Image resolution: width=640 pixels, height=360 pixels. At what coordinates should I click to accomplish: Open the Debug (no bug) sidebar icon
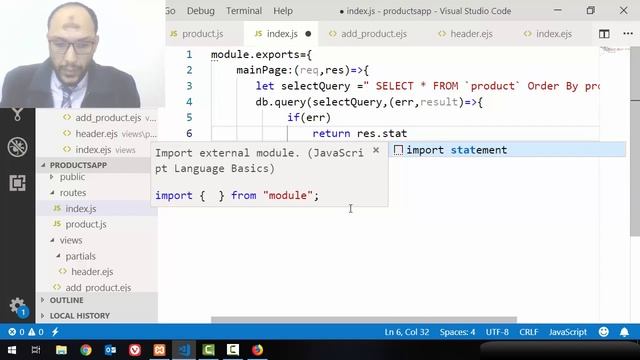(x=18, y=147)
